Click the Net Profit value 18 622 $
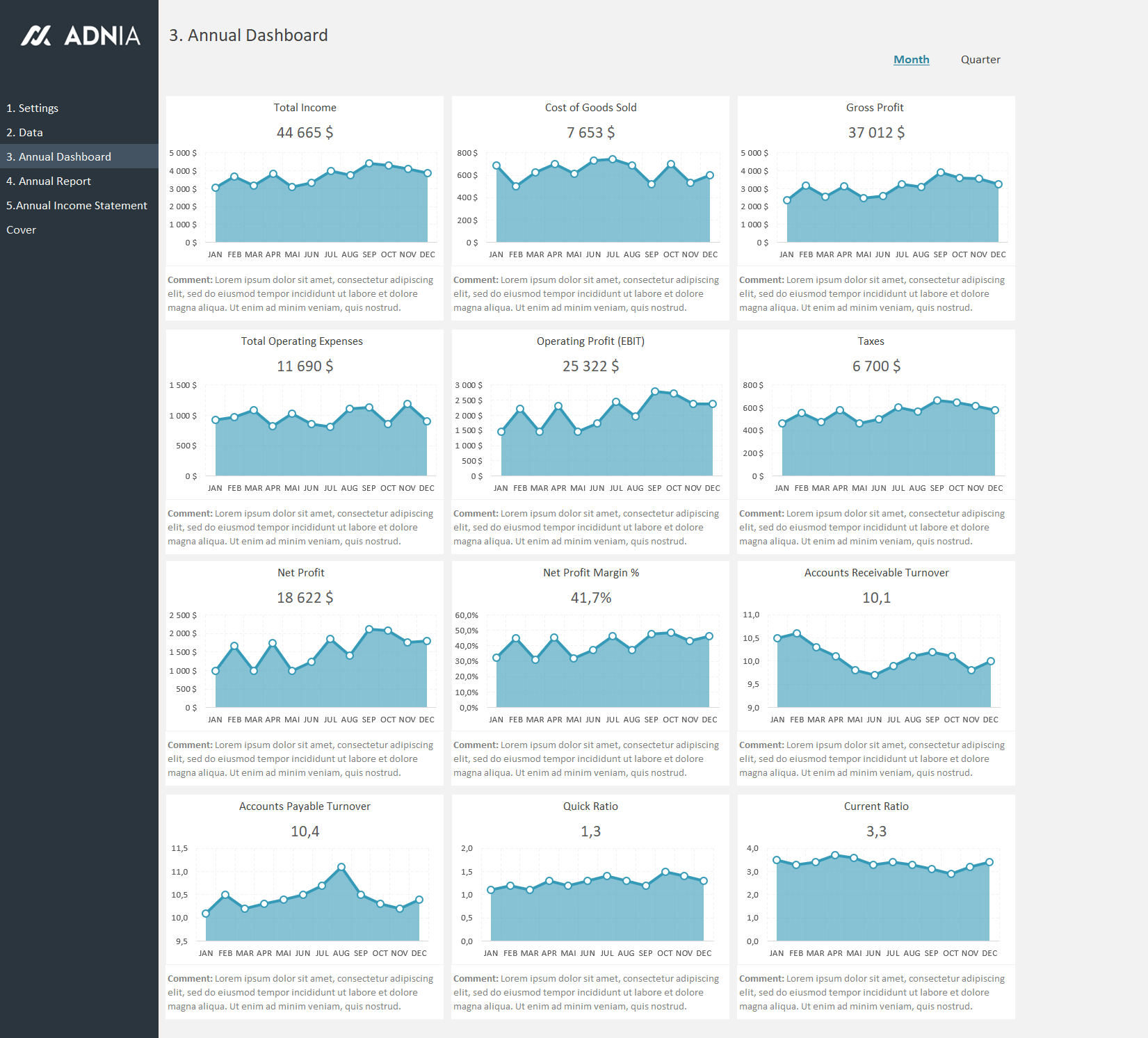The height and width of the screenshot is (1038, 1148). [305, 598]
